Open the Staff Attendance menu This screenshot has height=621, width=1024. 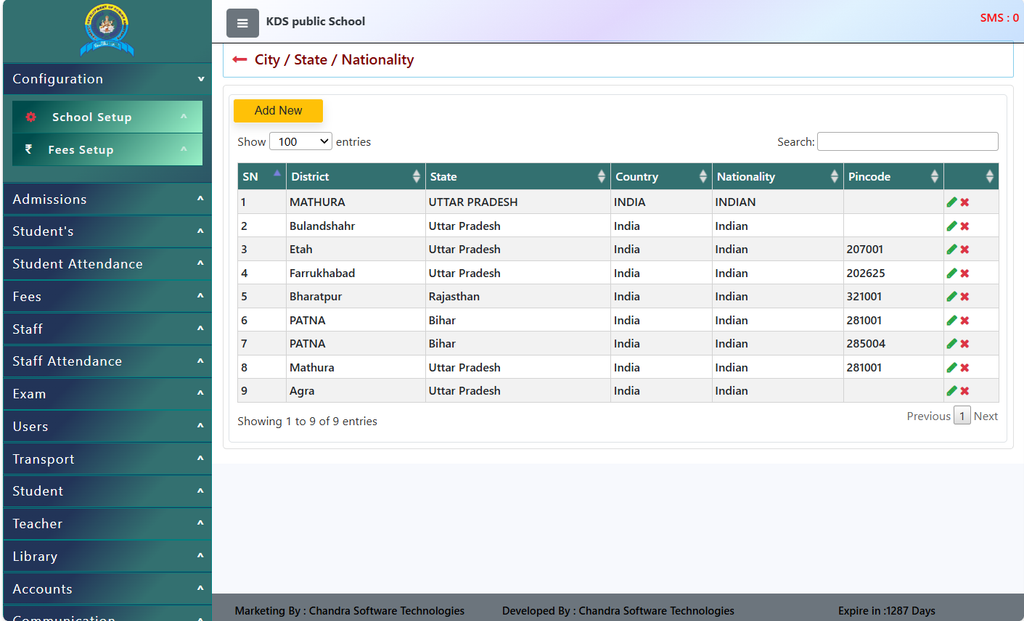pos(107,361)
